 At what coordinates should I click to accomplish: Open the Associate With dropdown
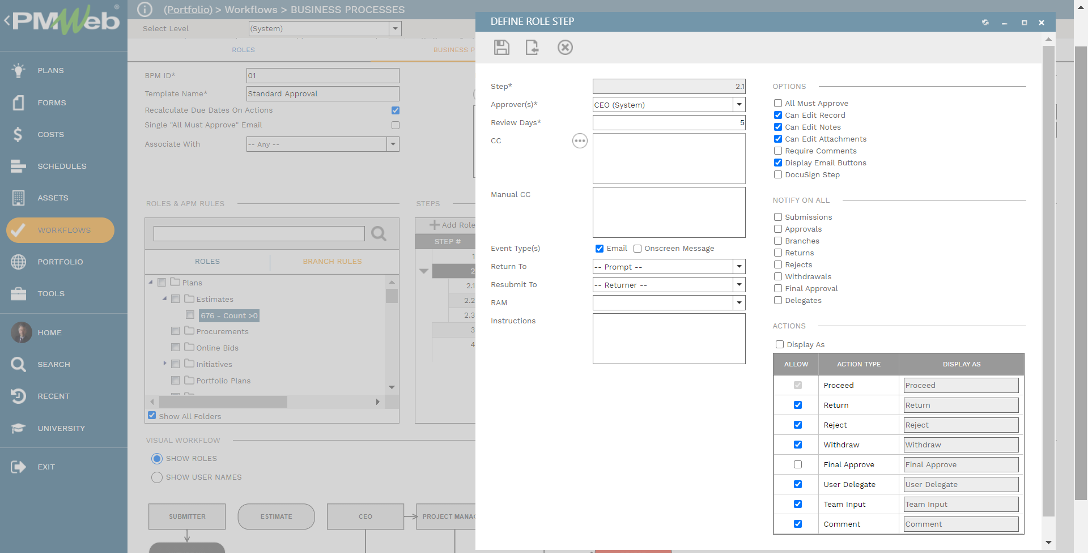[x=393, y=144]
